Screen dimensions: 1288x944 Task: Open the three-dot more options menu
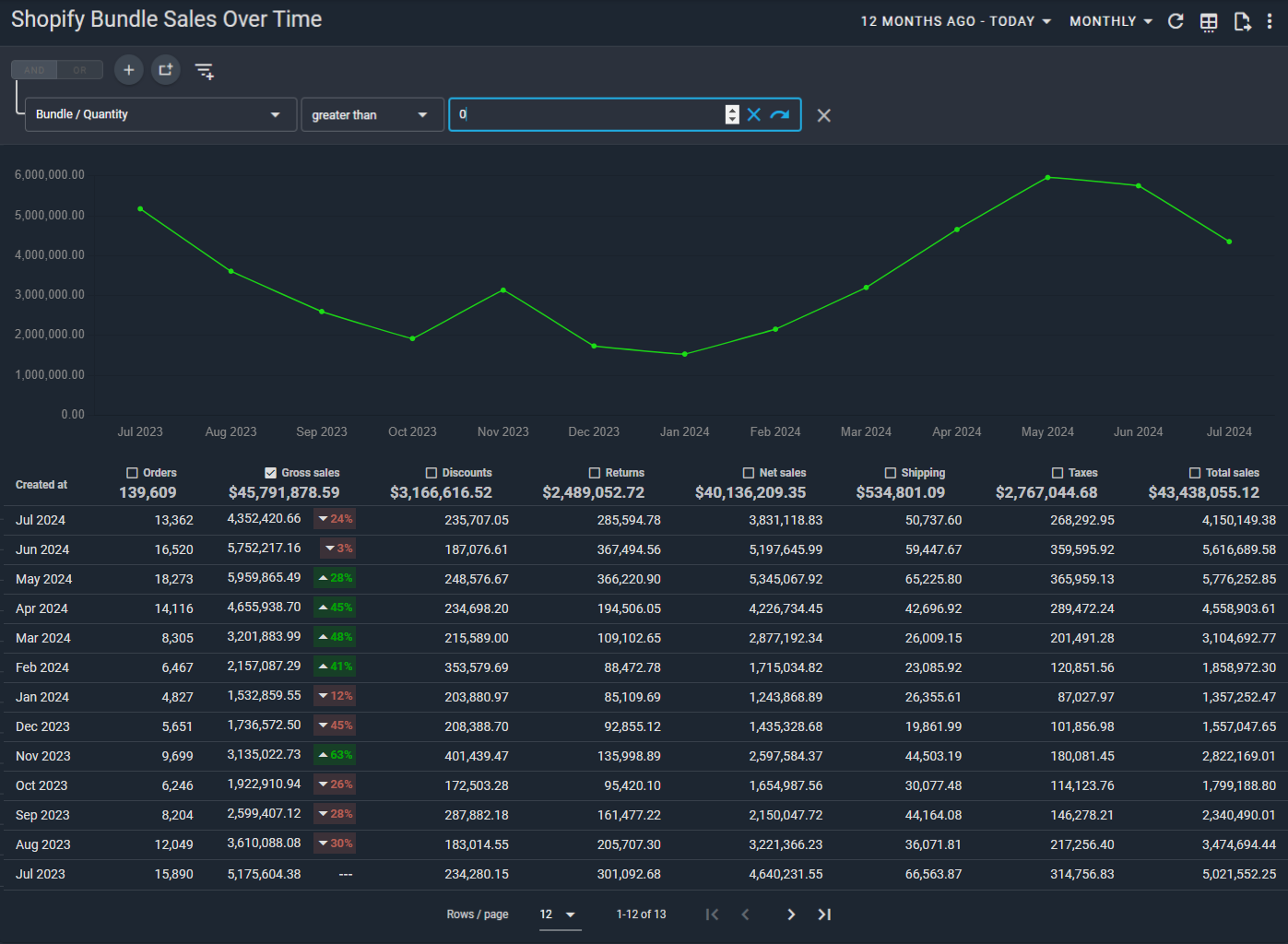pos(1270,21)
